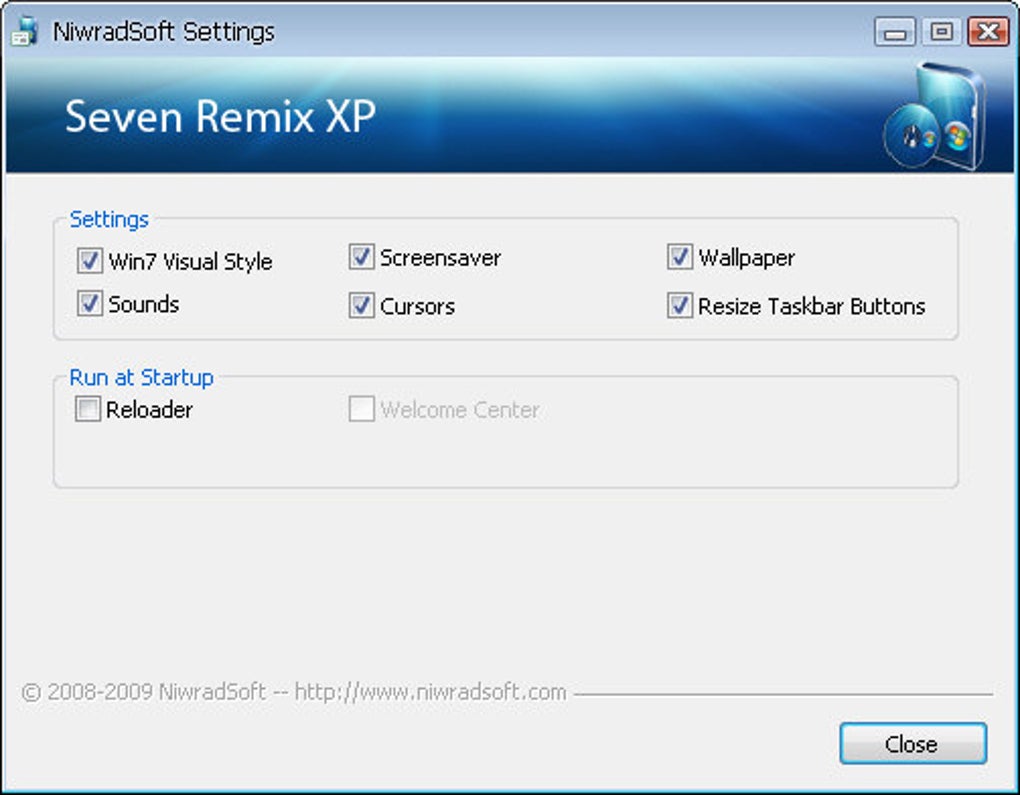Click the Seven Remix XP software box icon

click(x=932, y=116)
